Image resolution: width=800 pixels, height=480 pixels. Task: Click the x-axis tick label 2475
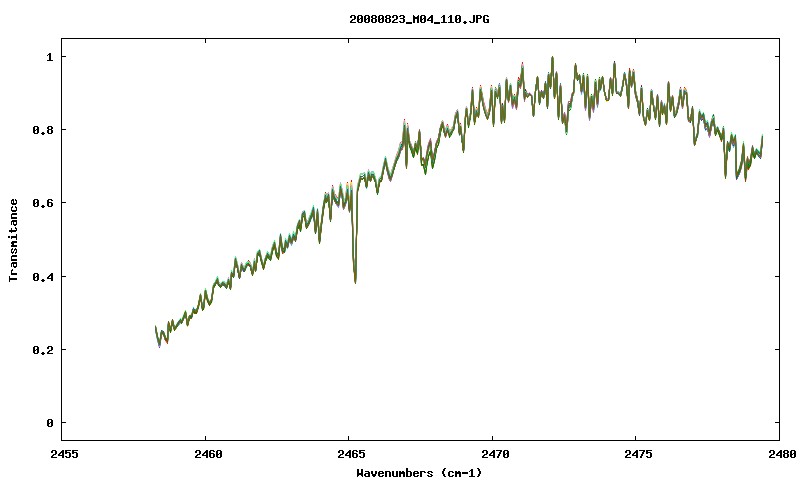tap(639, 454)
